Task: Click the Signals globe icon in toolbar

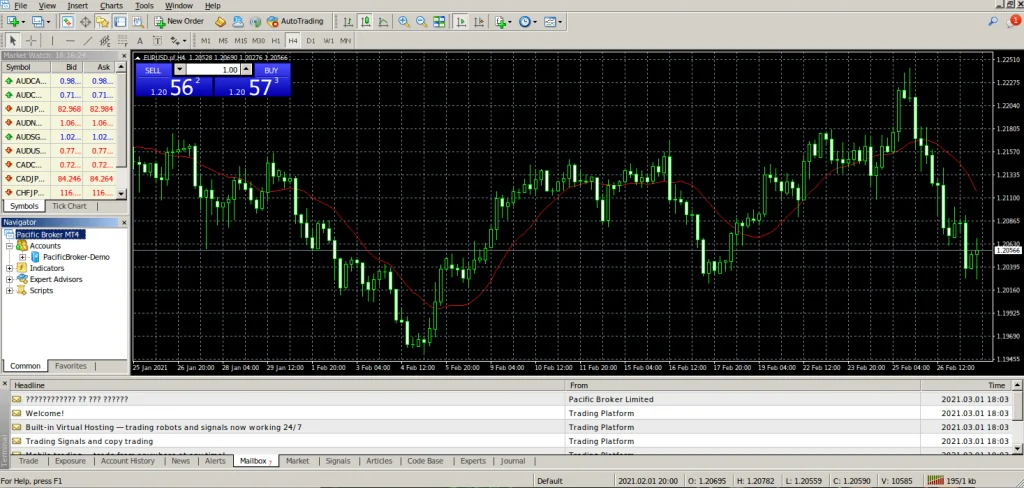Action: pyautogui.click(x=255, y=22)
